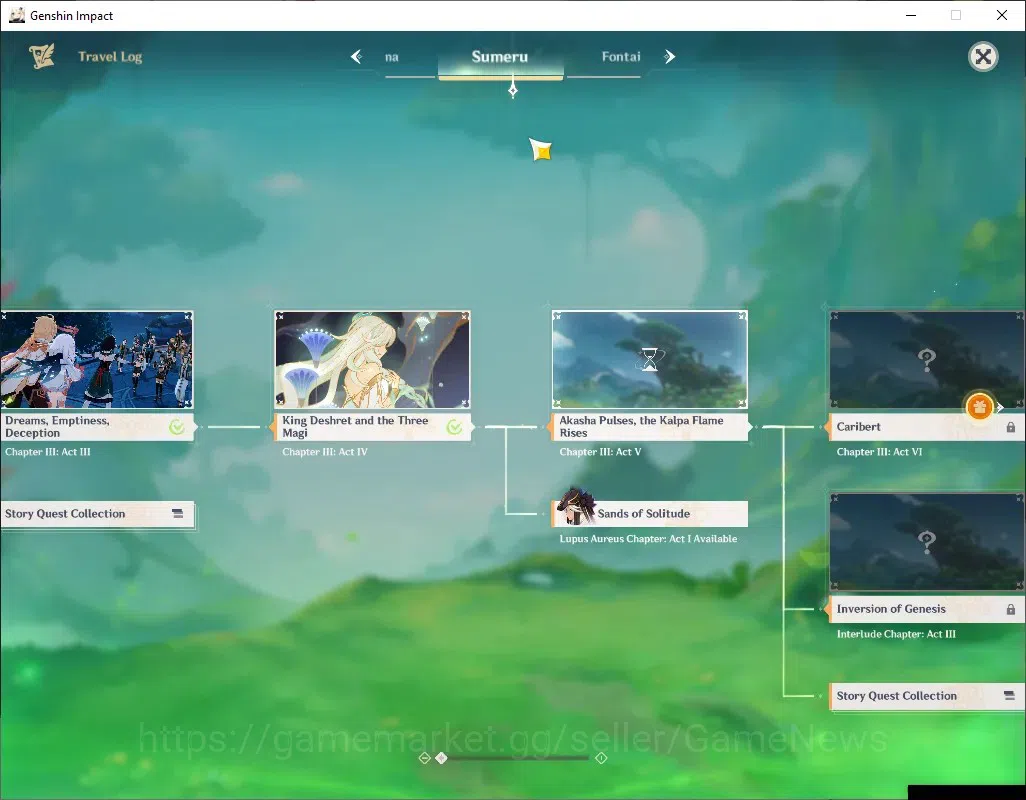Click the Caribert quest title bar
1026x800 pixels.
pyautogui.click(x=927, y=427)
